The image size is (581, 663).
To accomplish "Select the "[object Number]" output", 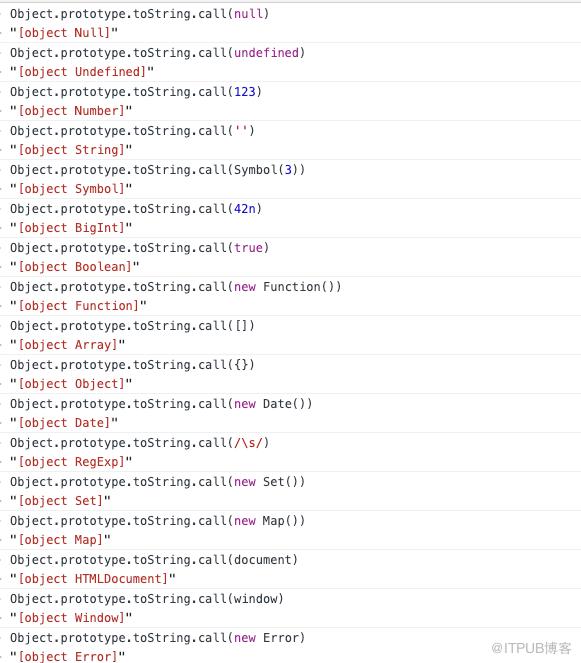I will coord(71,111).
